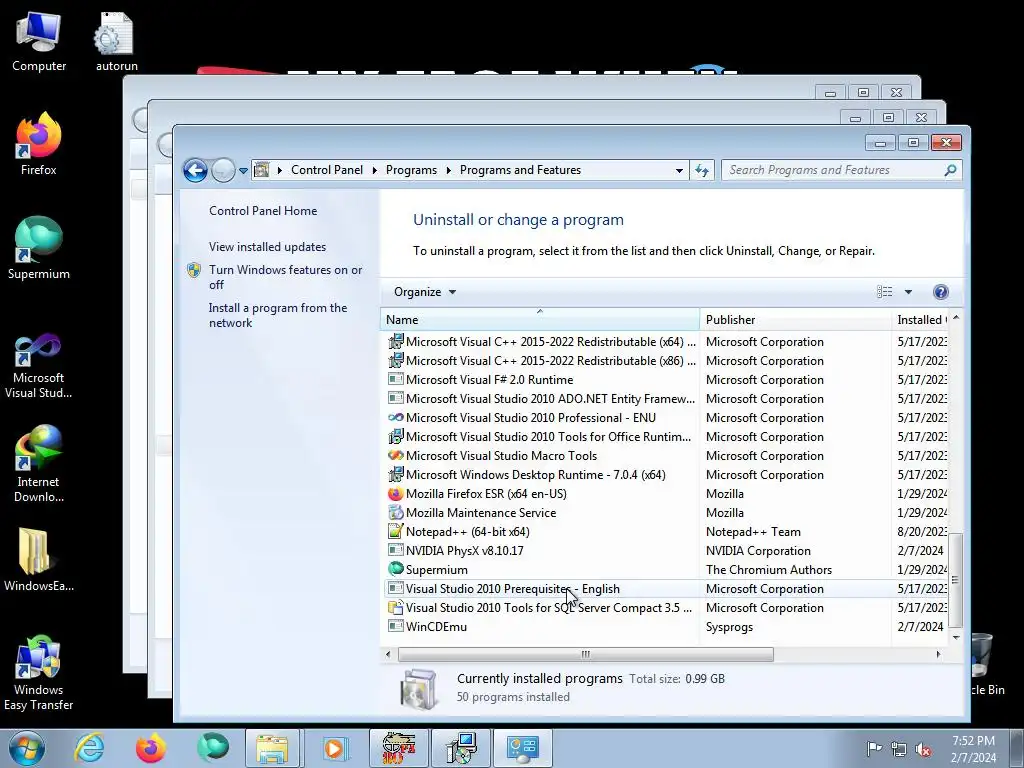
Task: Expand arrow after Programs breadcrumb
Action: pos(449,170)
